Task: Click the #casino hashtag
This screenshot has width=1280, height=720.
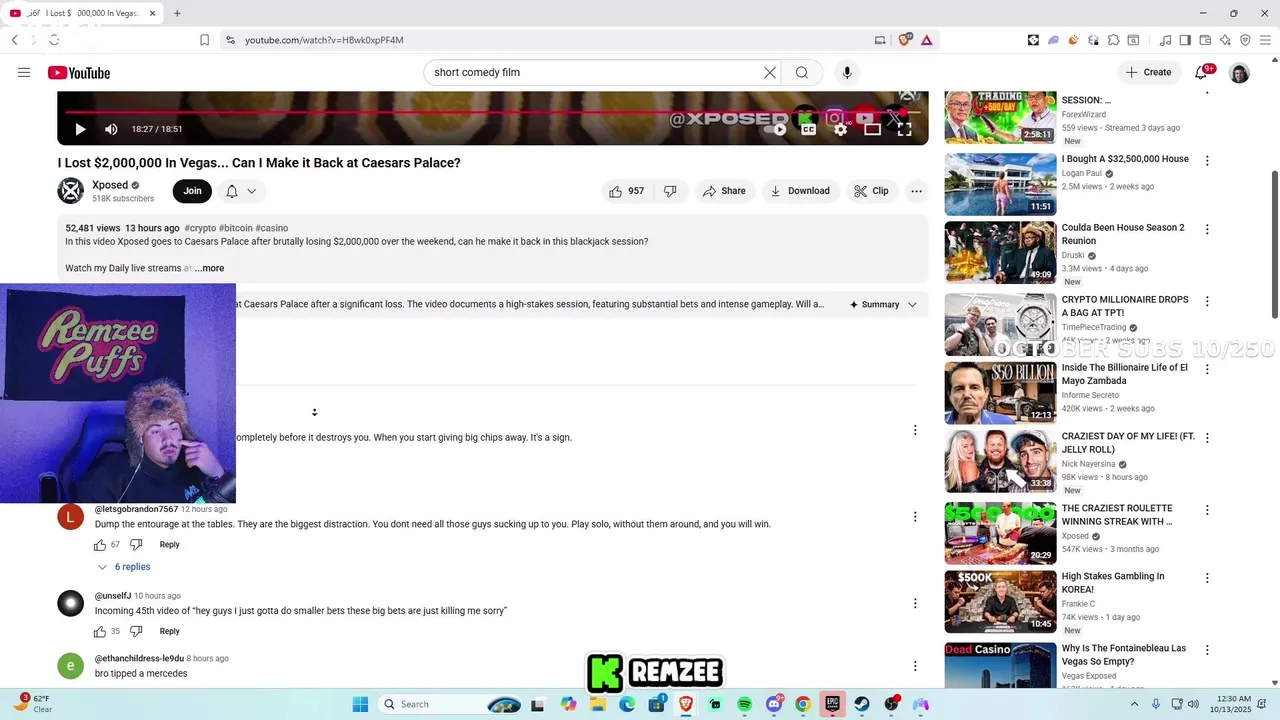Action: (x=272, y=228)
